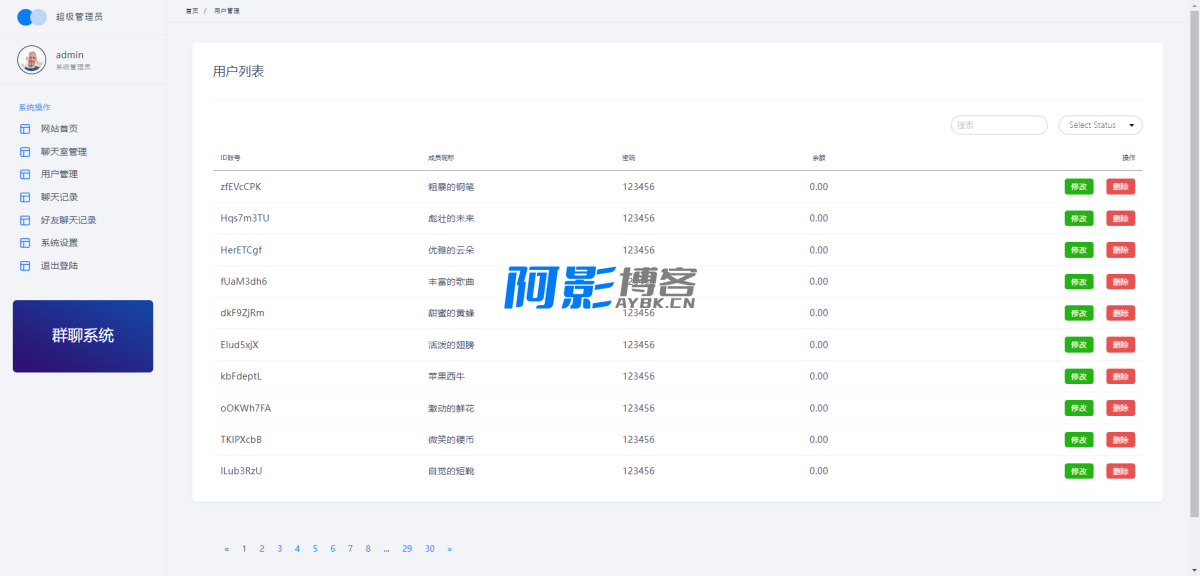Edit user TKlPXcbB with 修改
The width and height of the screenshot is (1200, 576).
click(1079, 440)
